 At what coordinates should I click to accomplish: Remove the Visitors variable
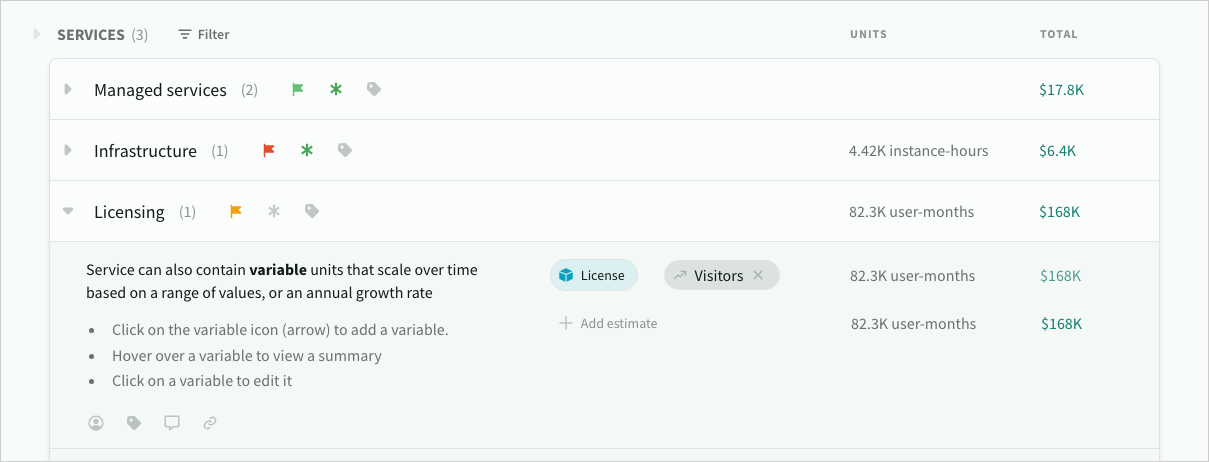coord(758,275)
